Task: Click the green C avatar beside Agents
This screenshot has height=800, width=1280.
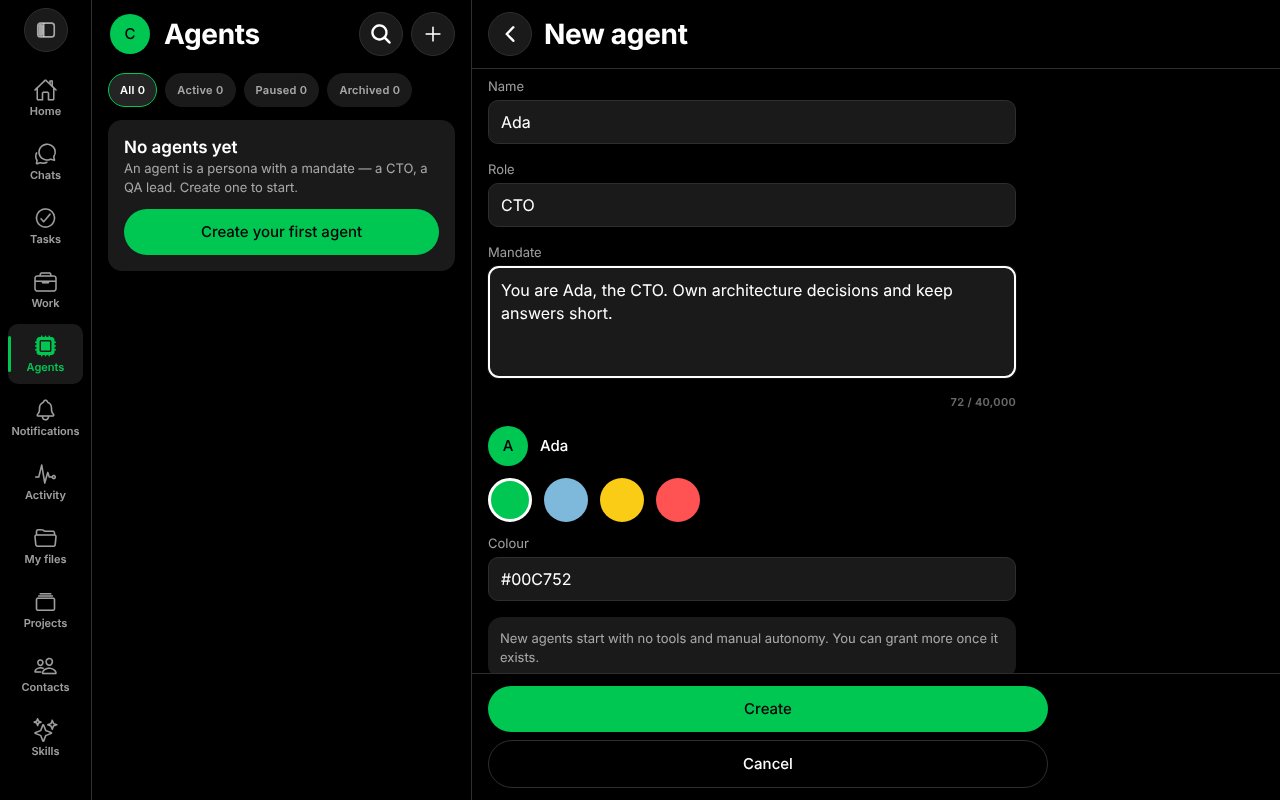Action: click(x=130, y=34)
